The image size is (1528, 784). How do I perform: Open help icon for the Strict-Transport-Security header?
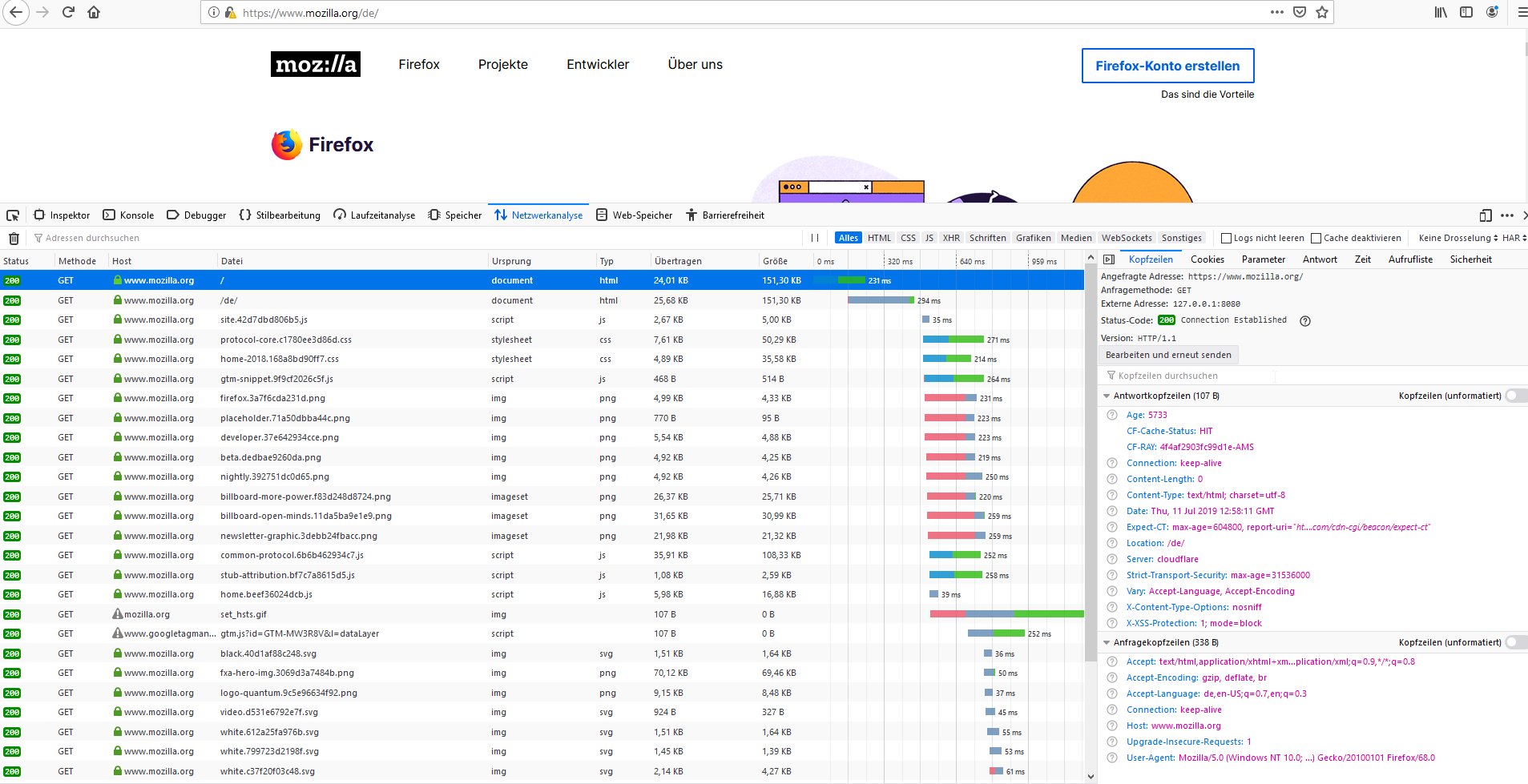(x=1112, y=575)
